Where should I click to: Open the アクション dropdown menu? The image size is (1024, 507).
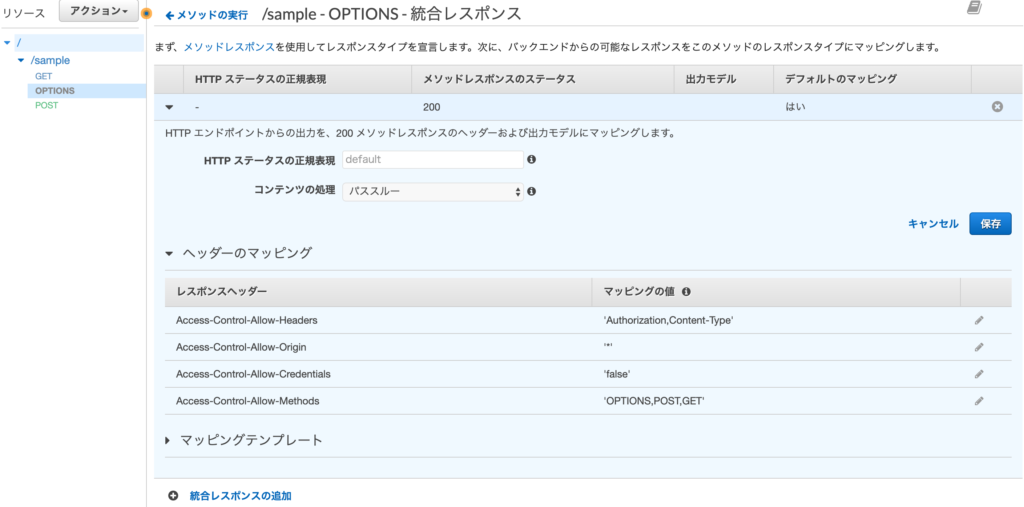click(97, 11)
